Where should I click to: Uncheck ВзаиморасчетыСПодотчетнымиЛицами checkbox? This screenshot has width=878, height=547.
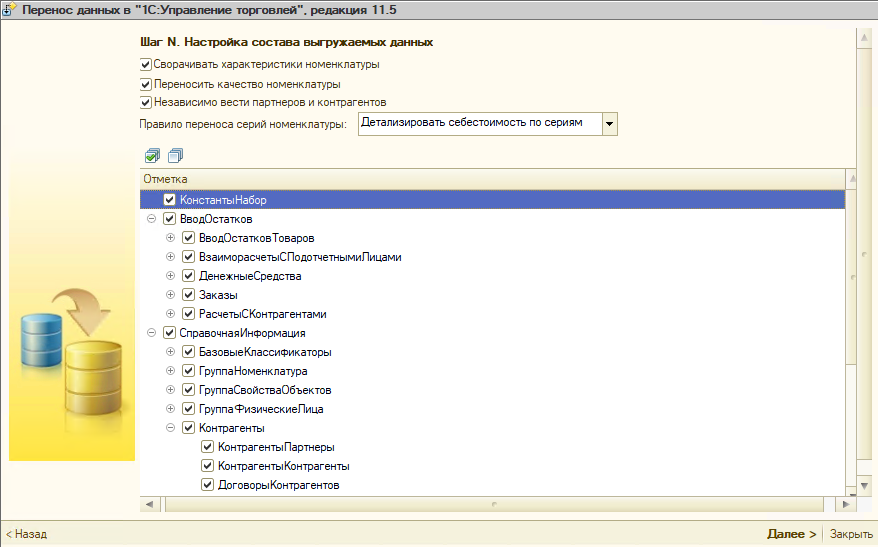pyautogui.click(x=189, y=257)
